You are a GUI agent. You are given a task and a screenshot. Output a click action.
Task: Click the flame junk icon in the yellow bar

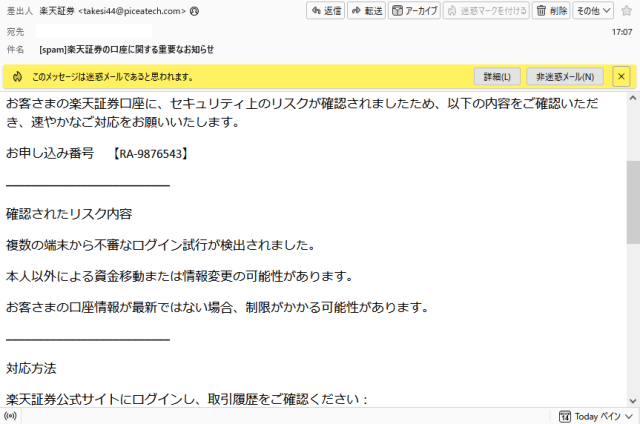tap(17, 77)
